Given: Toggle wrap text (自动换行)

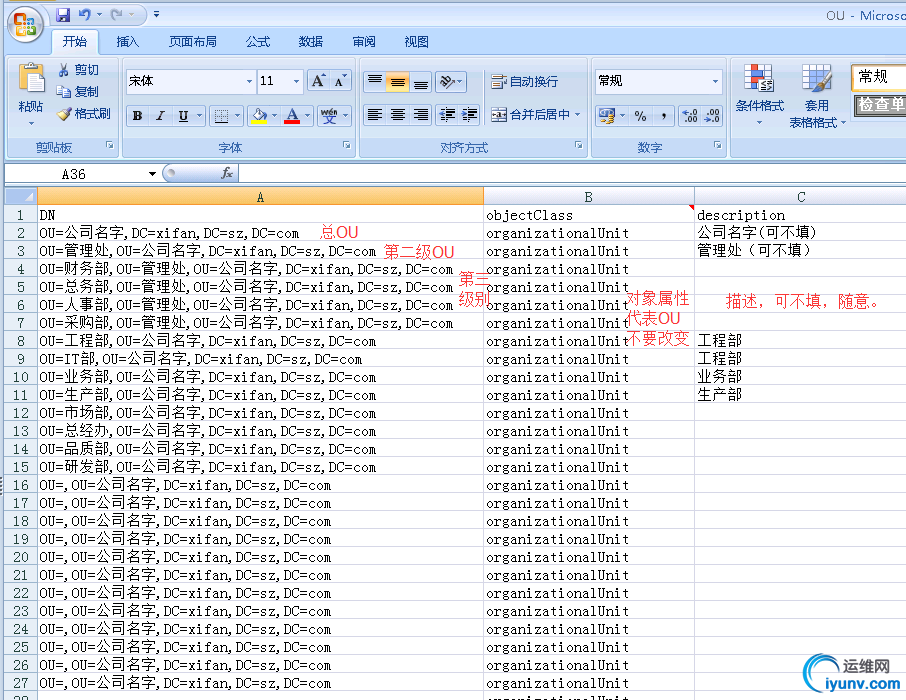Looking at the screenshot, I should (x=525, y=82).
